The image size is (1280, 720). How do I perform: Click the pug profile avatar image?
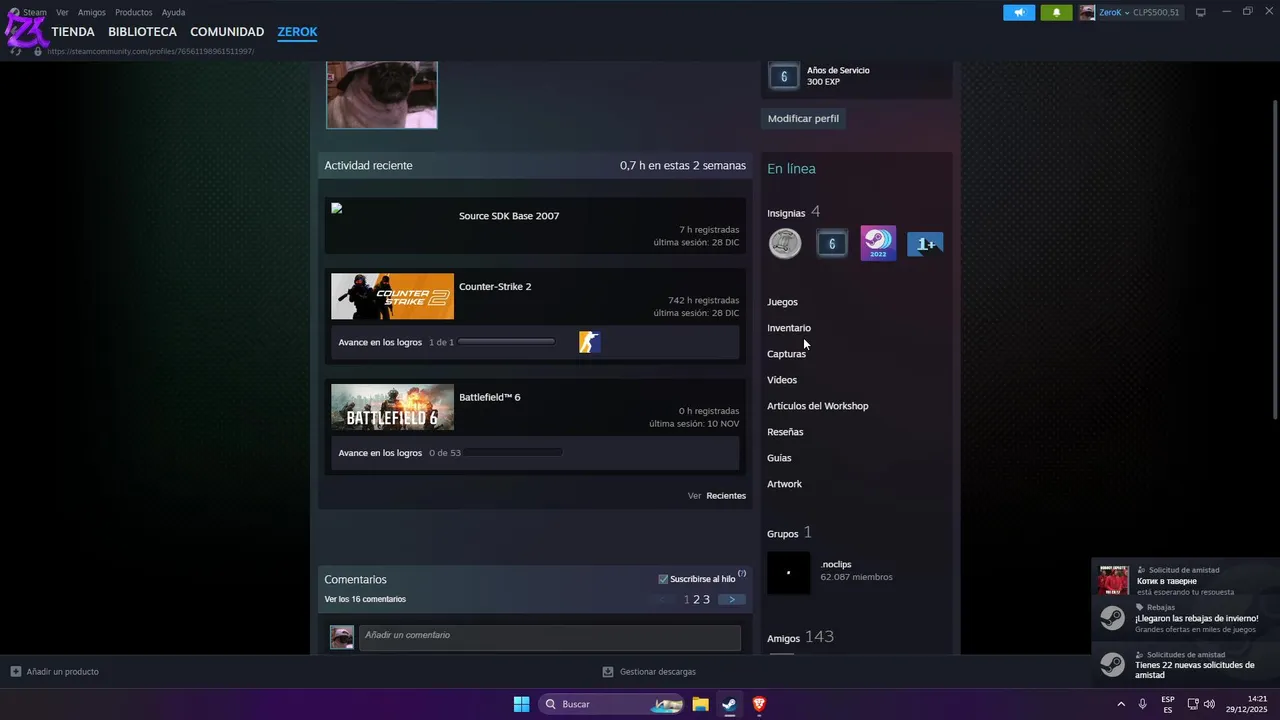[x=382, y=94]
